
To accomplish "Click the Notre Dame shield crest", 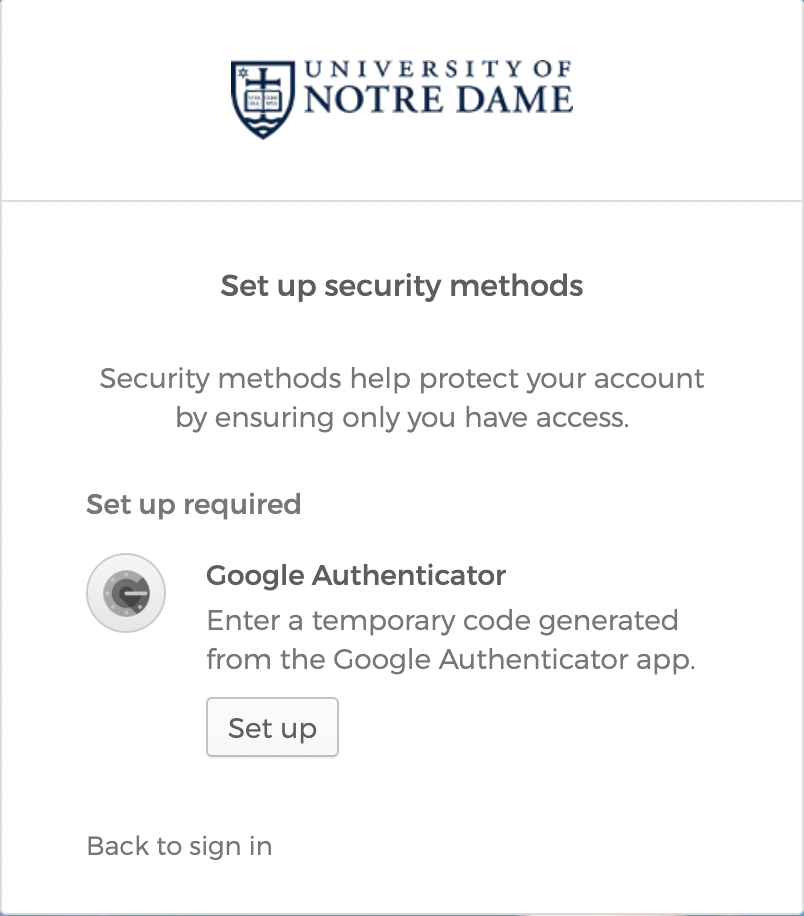I will [x=263, y=99].
